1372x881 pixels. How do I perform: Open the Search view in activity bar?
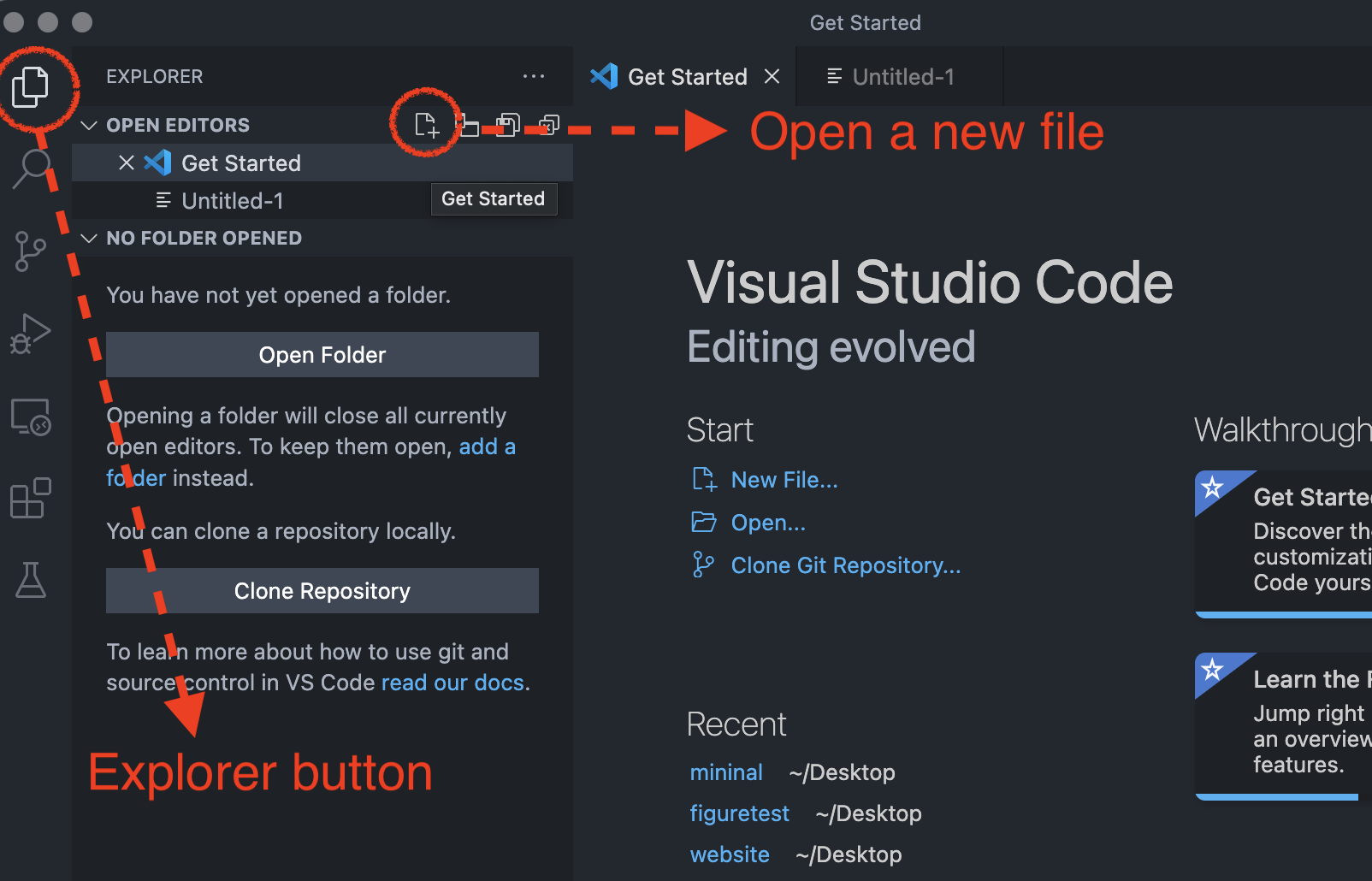coord(33,168)
